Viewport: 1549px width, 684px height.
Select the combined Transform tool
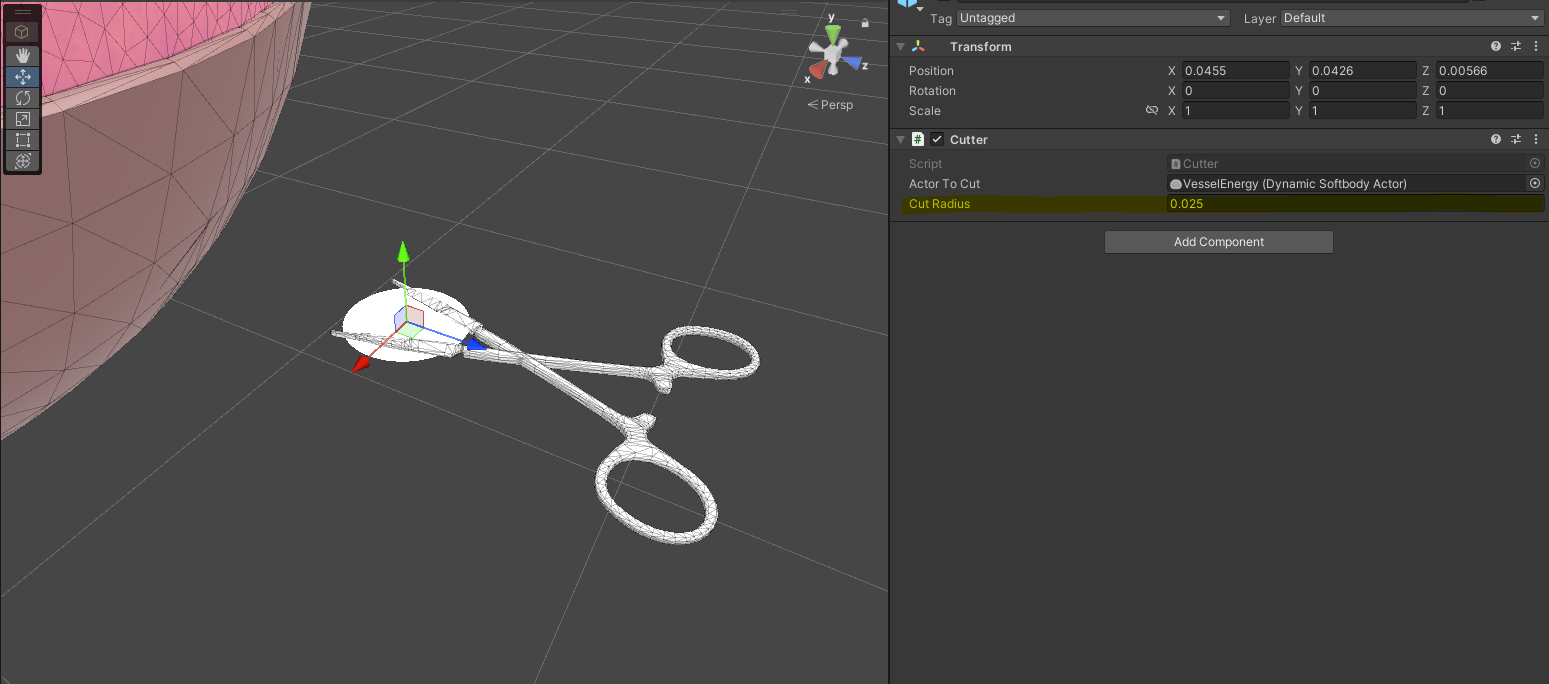coord(22,161)
